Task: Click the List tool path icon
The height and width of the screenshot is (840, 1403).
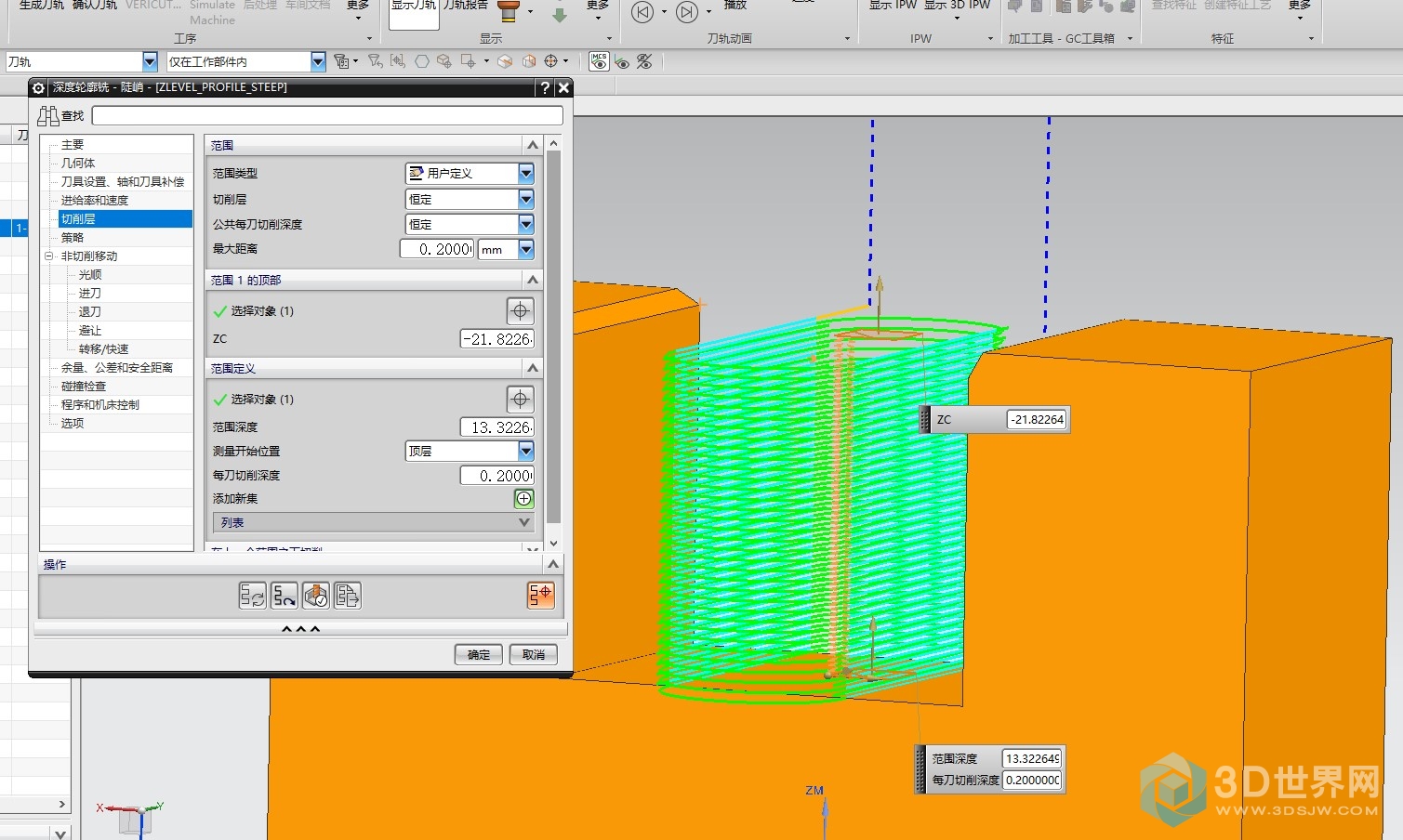Action: [x=348, y=596]
